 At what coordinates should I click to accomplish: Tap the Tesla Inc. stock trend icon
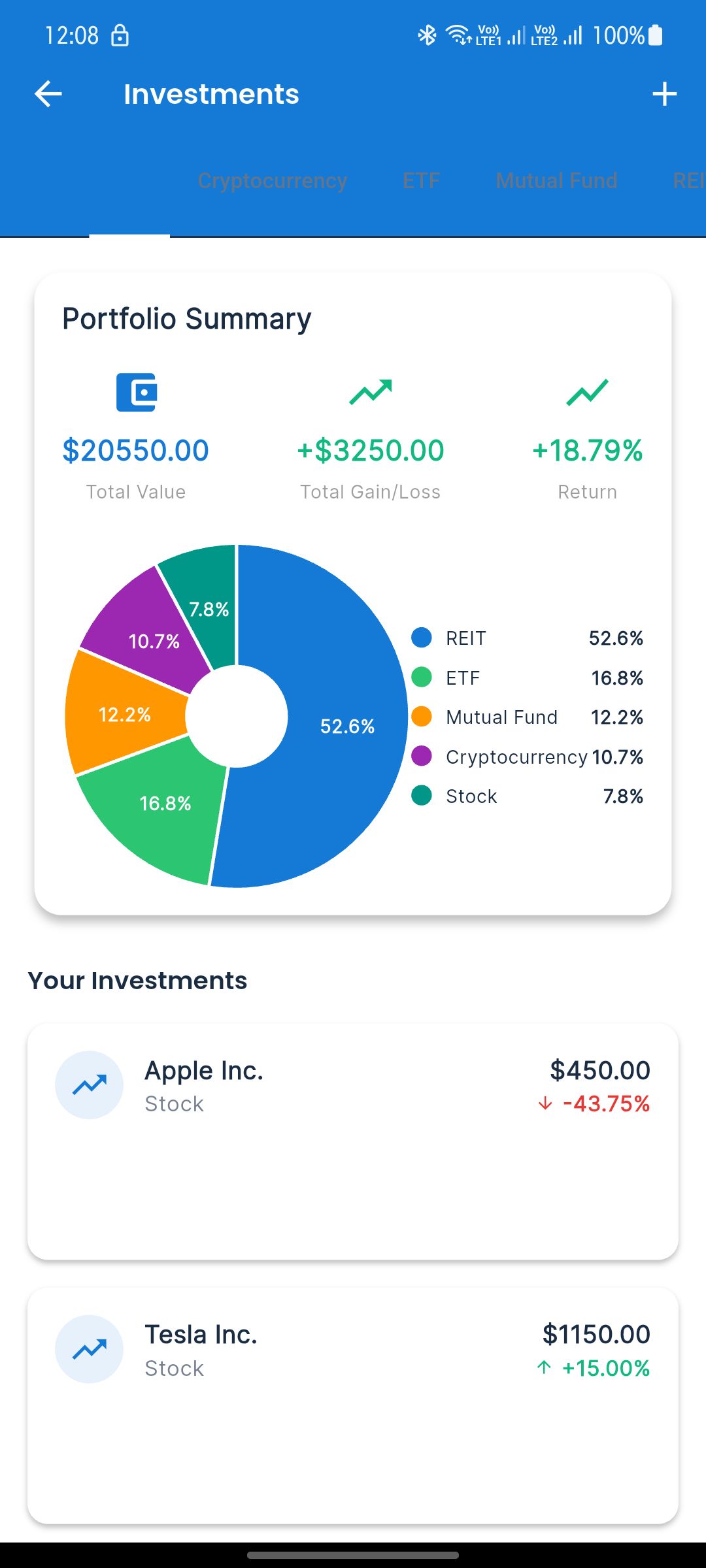[90, 1349]
